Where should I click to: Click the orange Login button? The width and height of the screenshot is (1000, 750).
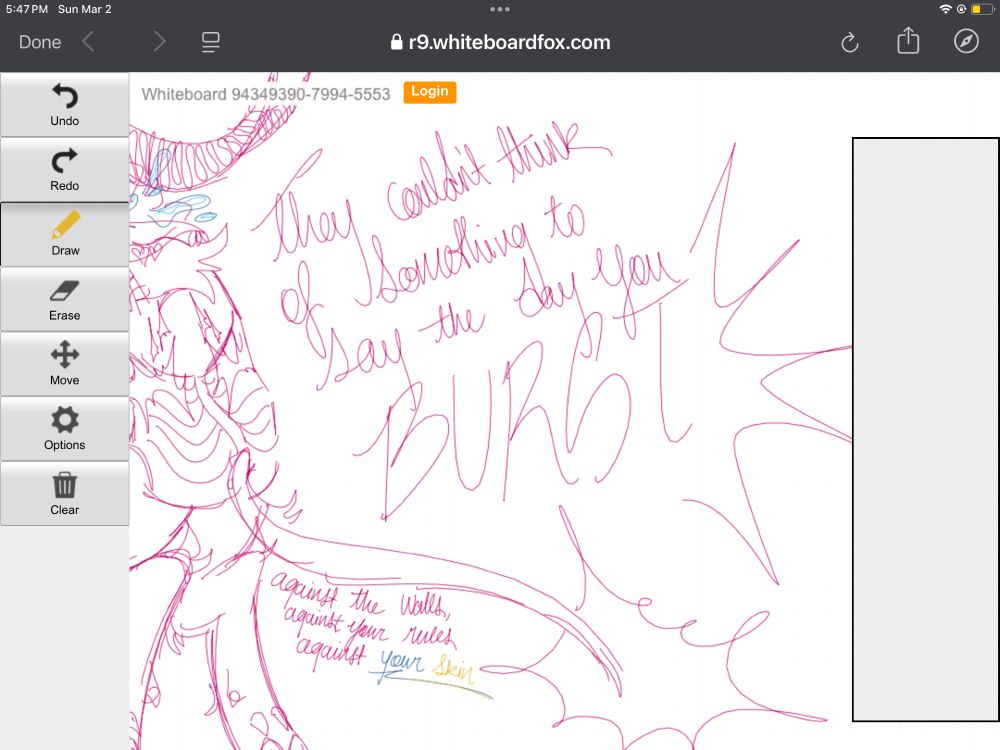429,92
